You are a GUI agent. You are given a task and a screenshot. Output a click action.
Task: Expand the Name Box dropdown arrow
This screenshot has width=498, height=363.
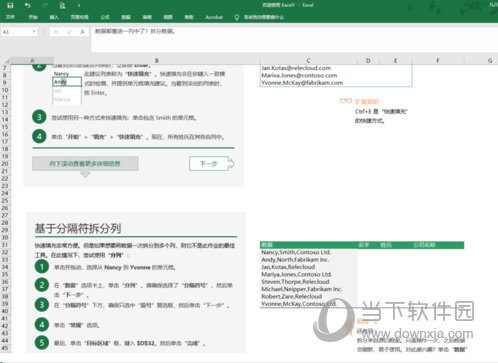pyautogui.click(x=34, y=32)
